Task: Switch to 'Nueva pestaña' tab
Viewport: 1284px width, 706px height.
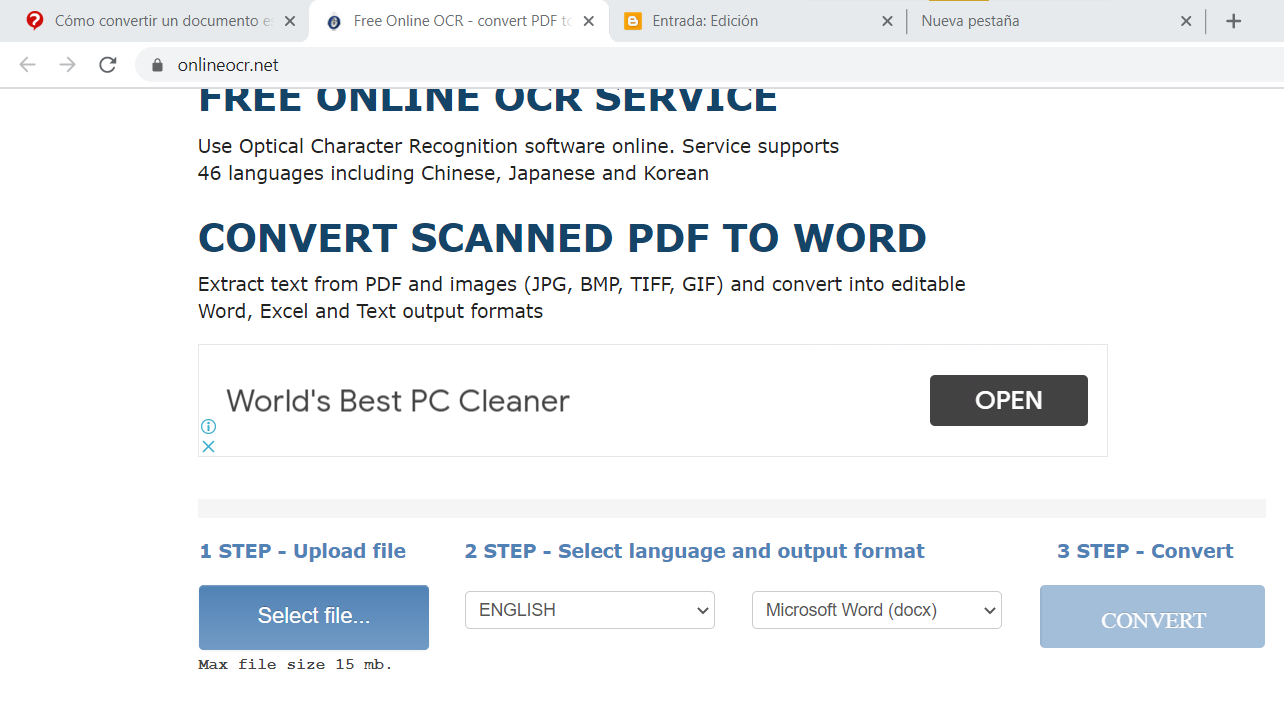Action: point(1056,21)
